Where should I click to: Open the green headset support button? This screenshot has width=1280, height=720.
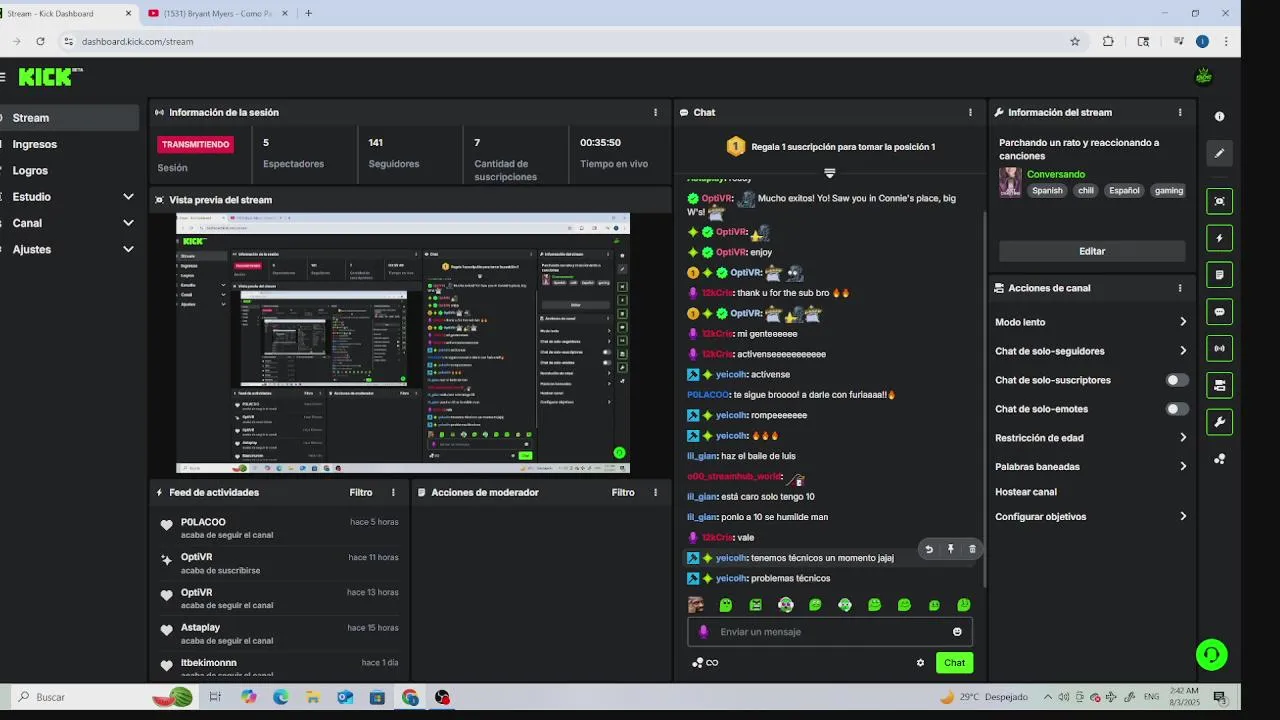(1211, 655)
